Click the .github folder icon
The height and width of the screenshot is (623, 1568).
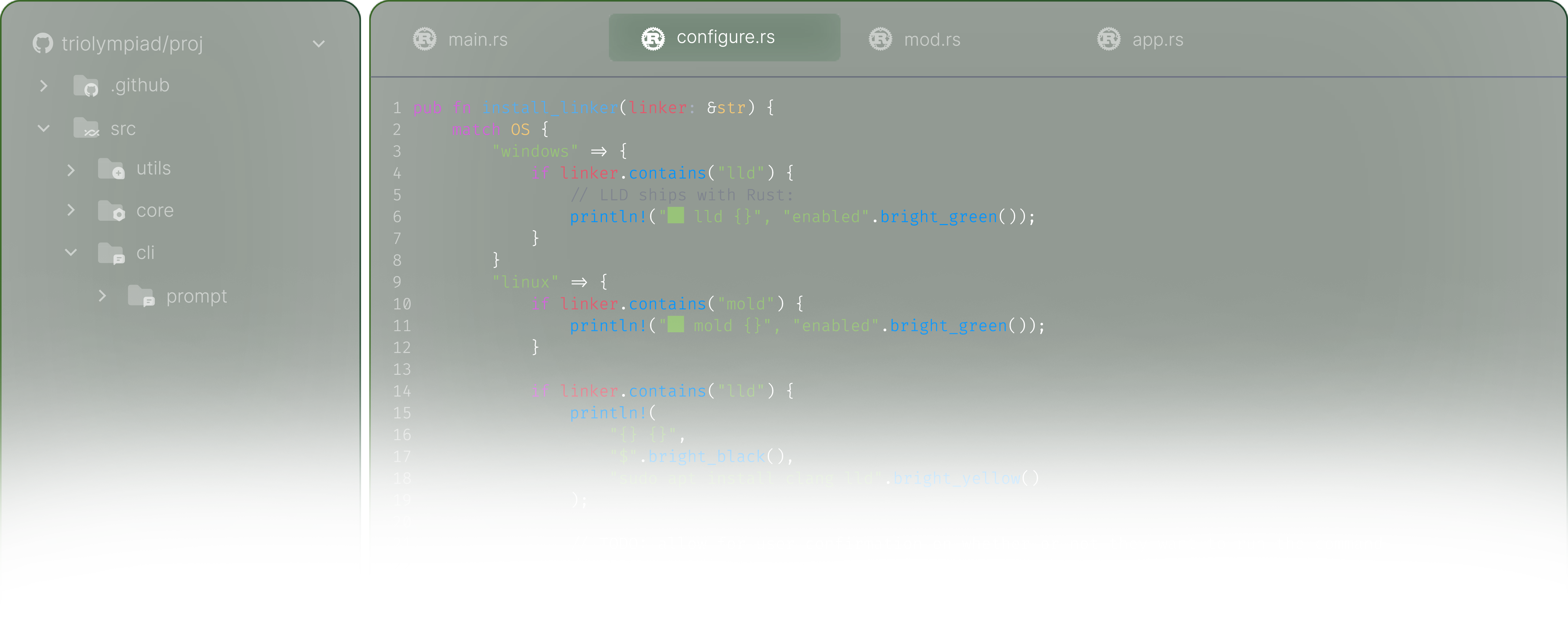click(x=86, y=85)
